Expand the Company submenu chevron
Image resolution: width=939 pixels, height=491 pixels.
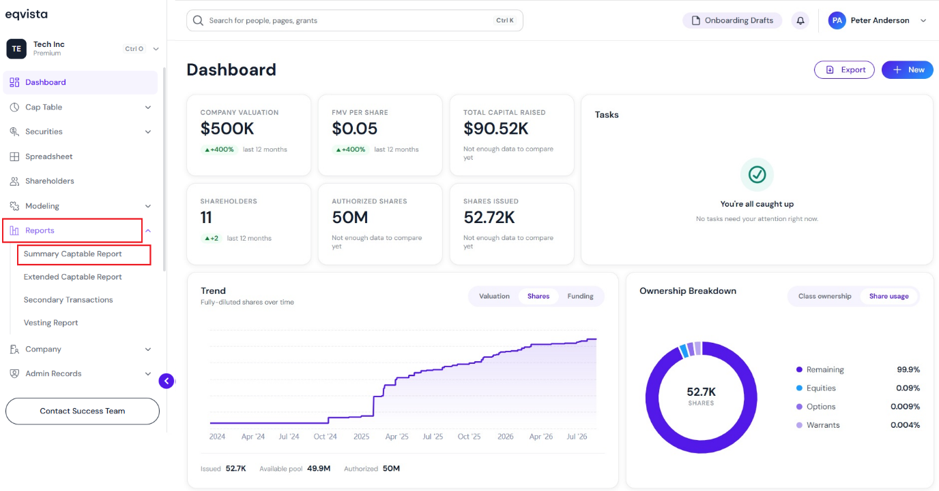coord(148,349)
